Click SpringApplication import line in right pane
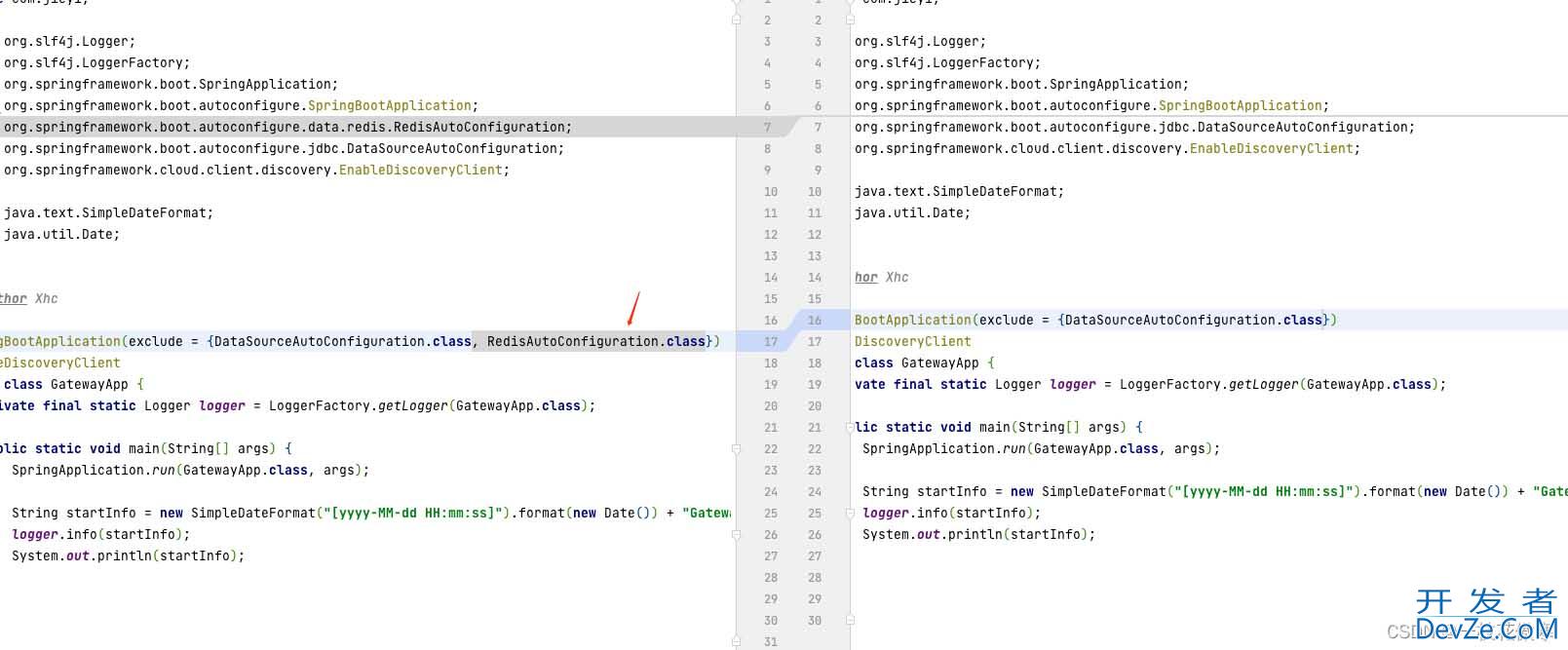 (x=1021, y=84)
